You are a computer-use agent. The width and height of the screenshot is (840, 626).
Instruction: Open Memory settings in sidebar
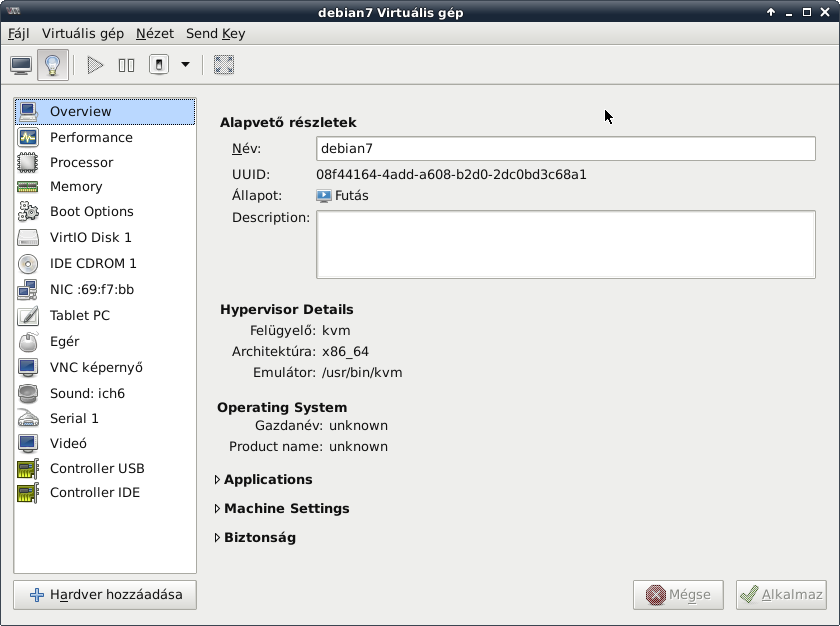pos(76,186)
